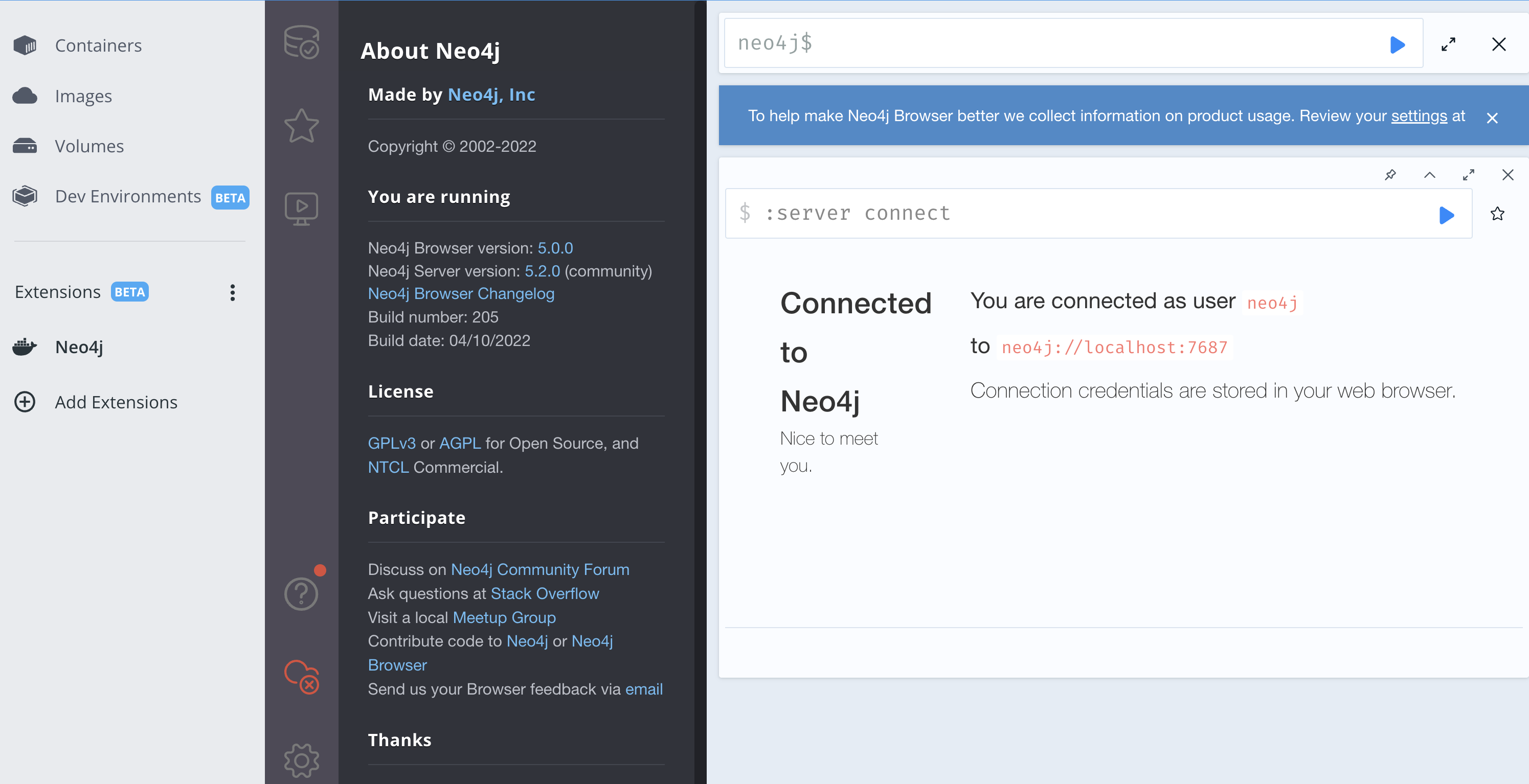This screenshot has height=784, width=1529.
Task: Open the settings link in the banner
Action: [1419, 116]
